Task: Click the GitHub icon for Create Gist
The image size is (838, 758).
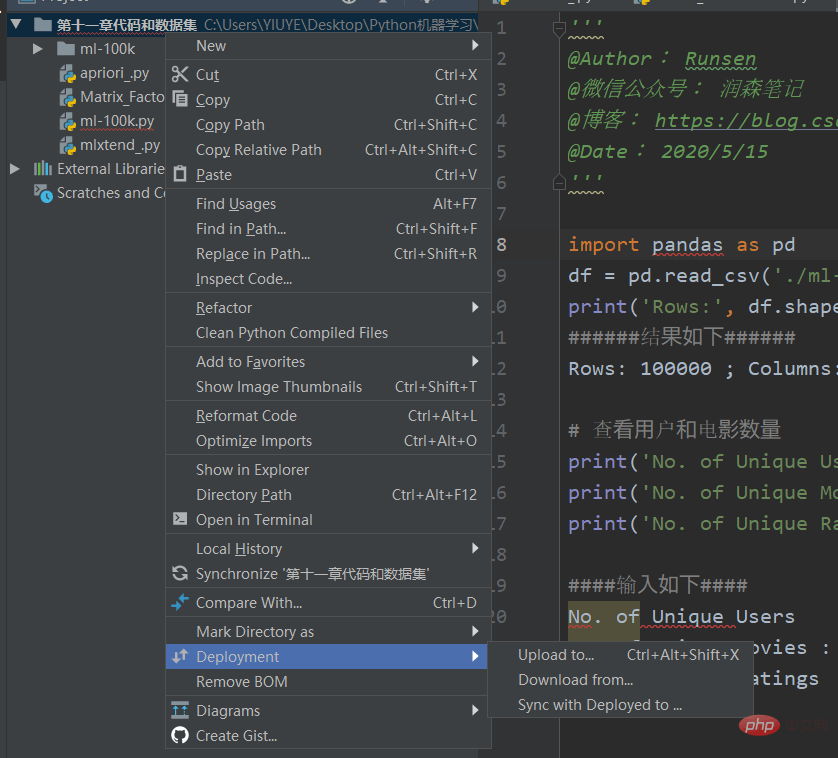Action: 180,736
